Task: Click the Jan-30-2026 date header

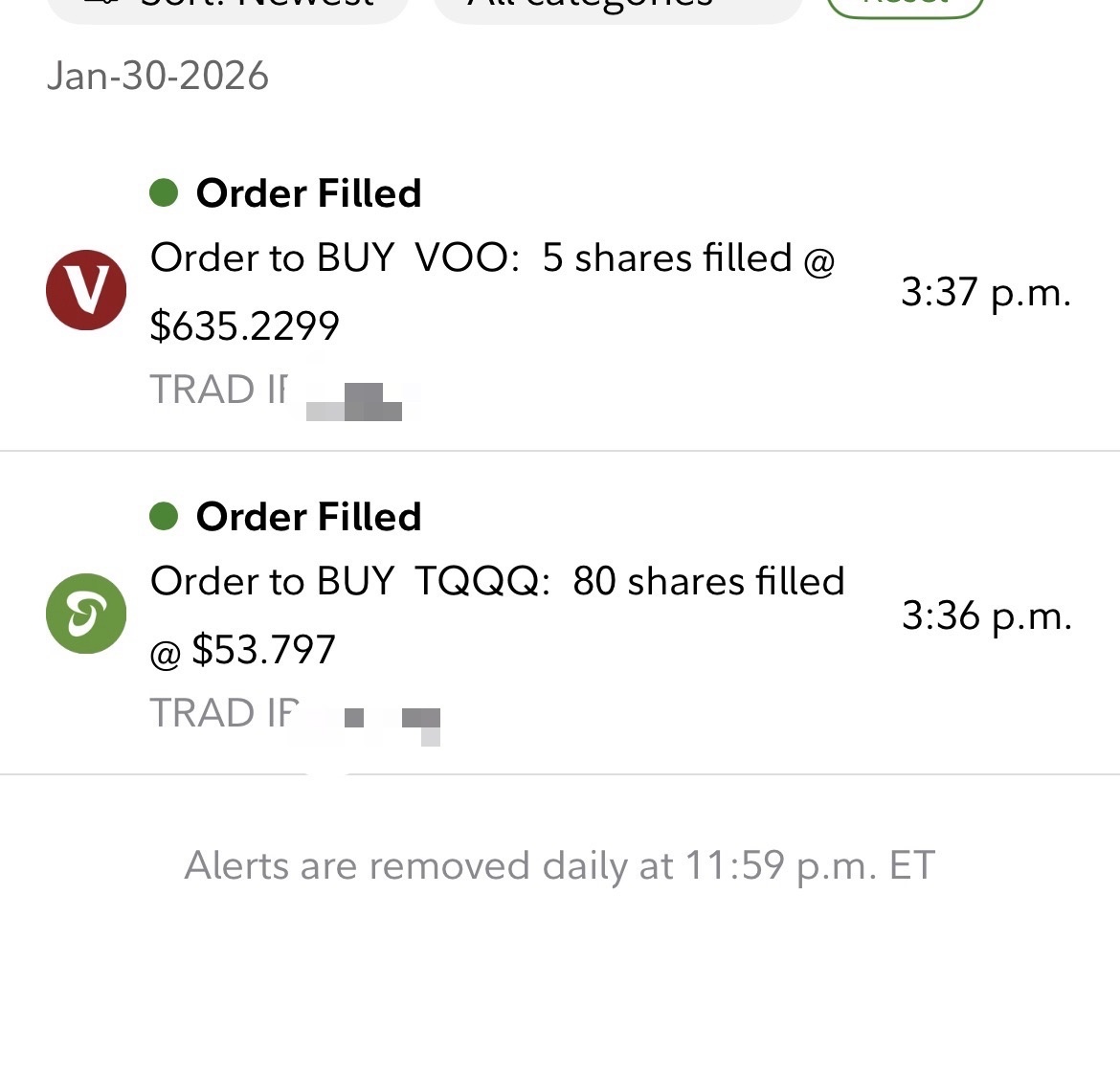Action: coord(158,76)
